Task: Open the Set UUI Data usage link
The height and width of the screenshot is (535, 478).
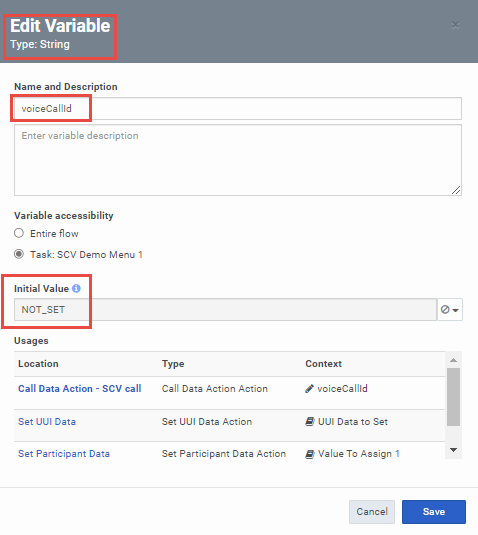Action: point(47,422)
